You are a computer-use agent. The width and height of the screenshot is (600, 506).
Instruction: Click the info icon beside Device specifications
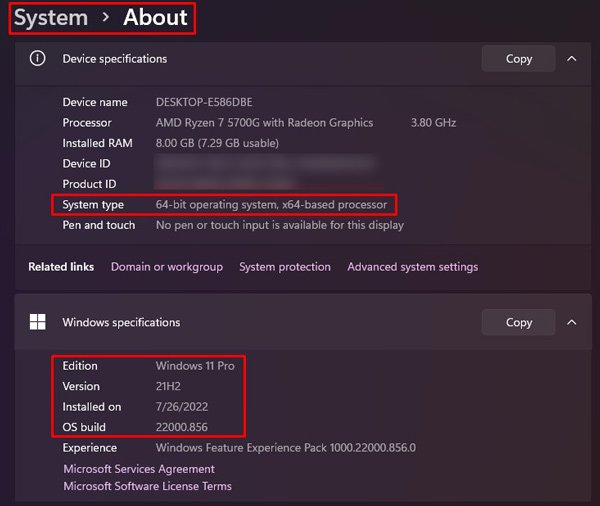[38, 59]
